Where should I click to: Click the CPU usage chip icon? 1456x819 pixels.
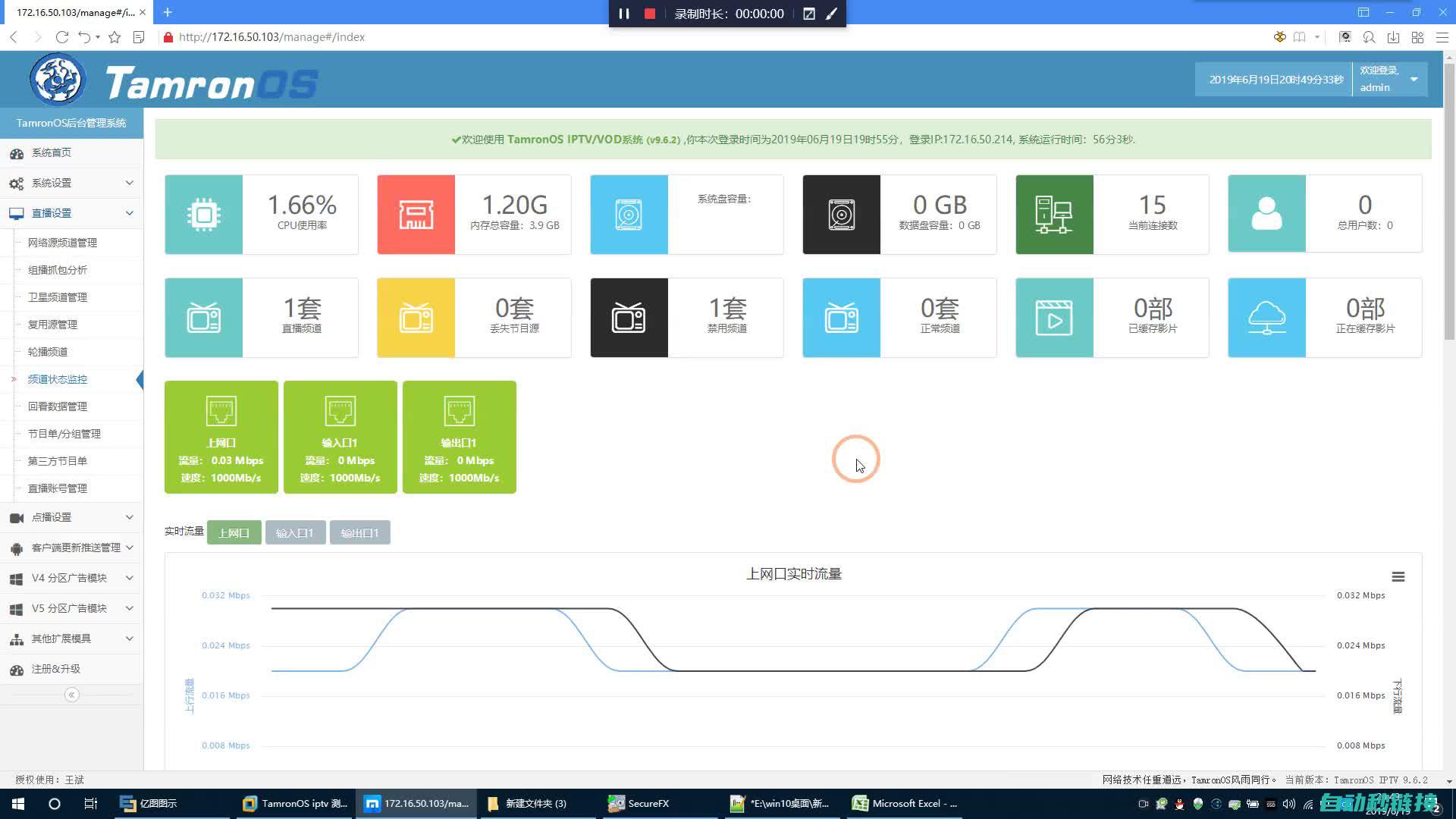coord(204,215)
